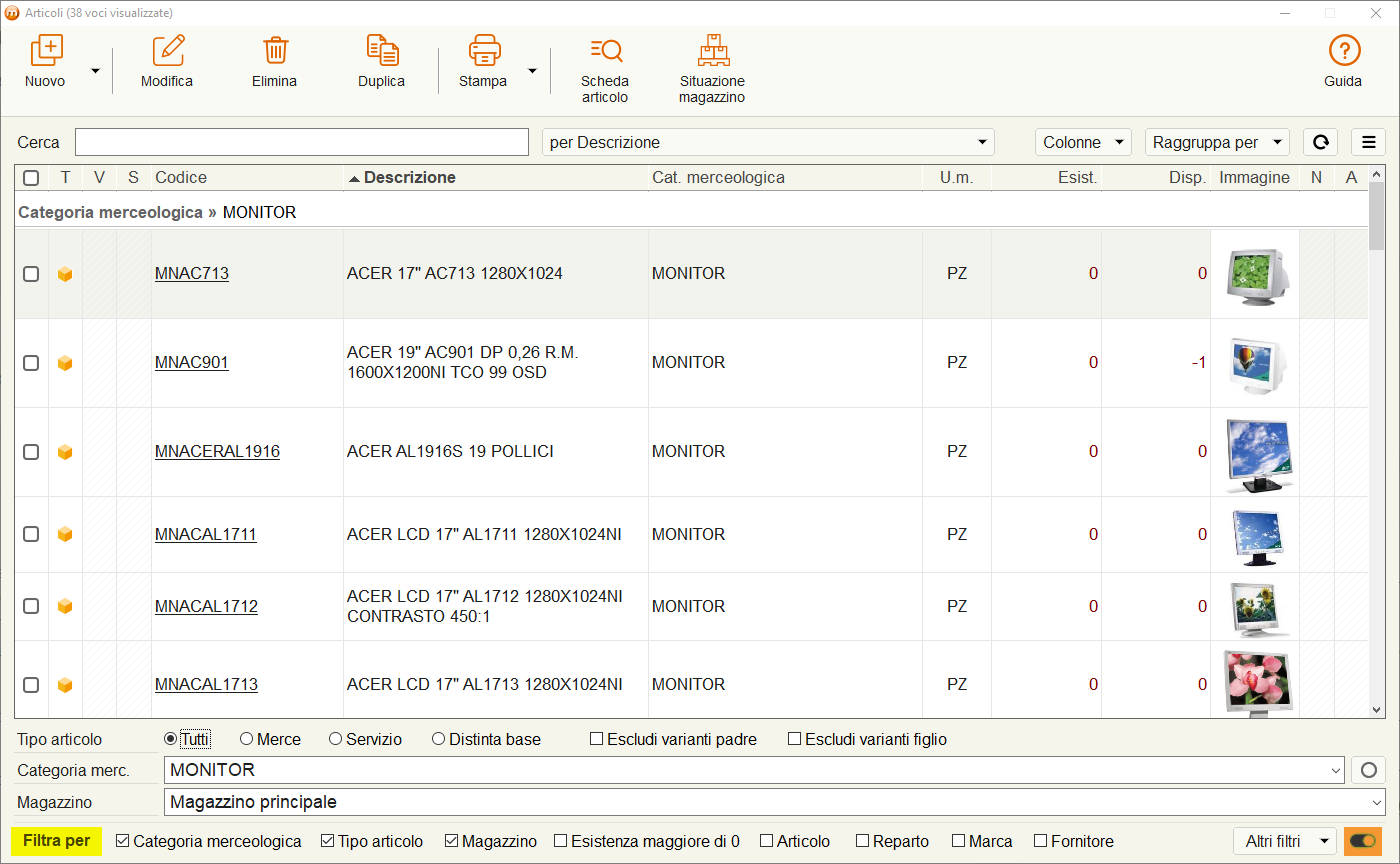Sort by the U.m. column header
Viewport: 1400px width, 864px height.
(x=956, y=177)
